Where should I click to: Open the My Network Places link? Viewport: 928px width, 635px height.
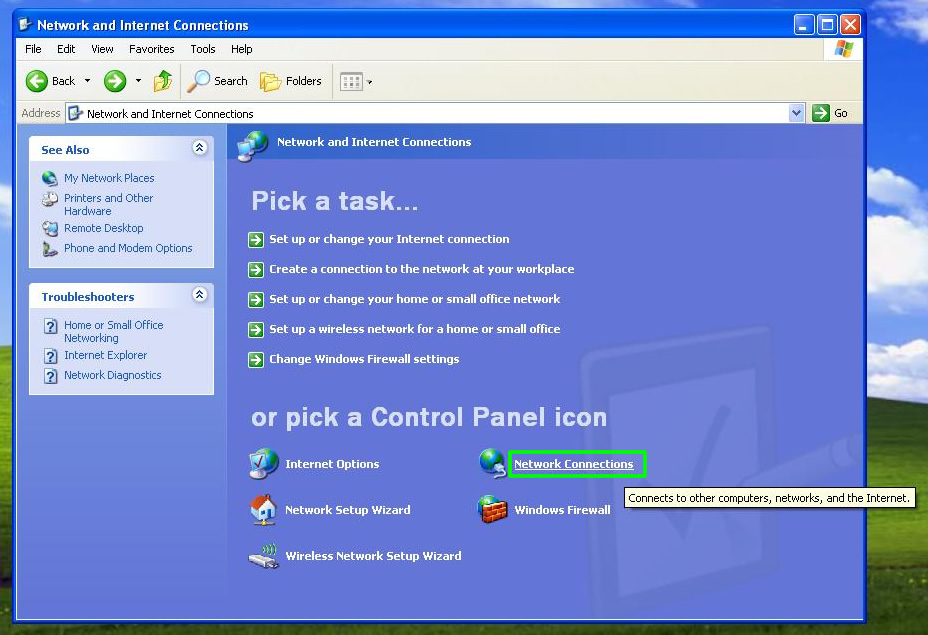[x=109, y=178]
